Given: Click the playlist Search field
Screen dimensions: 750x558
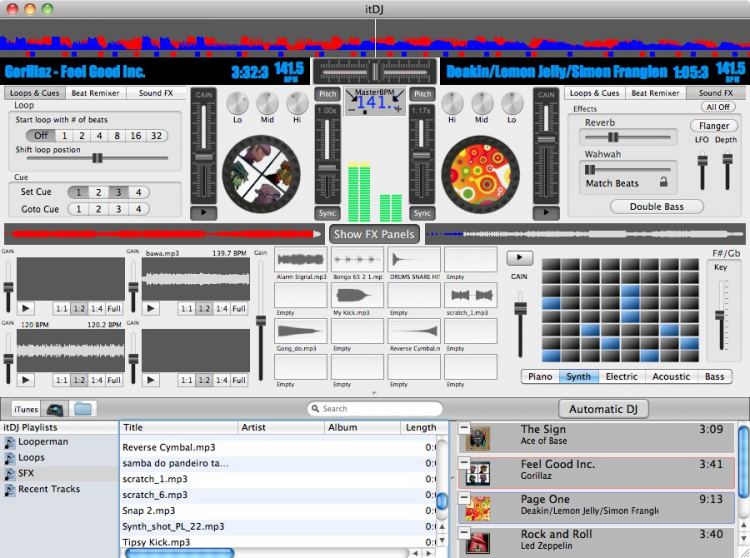Looking at the screenshot, I should (x=375, y=409).
